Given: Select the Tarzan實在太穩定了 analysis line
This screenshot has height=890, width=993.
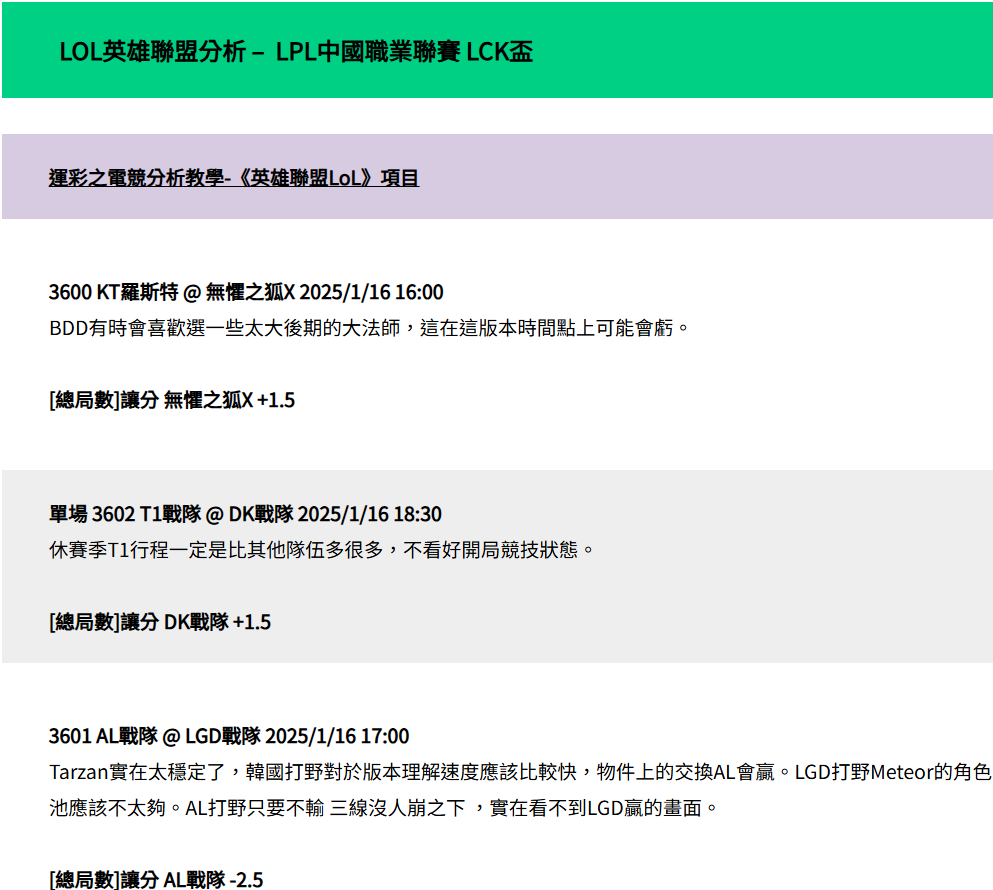Looking at the screenshot, I should coord(520,772).
